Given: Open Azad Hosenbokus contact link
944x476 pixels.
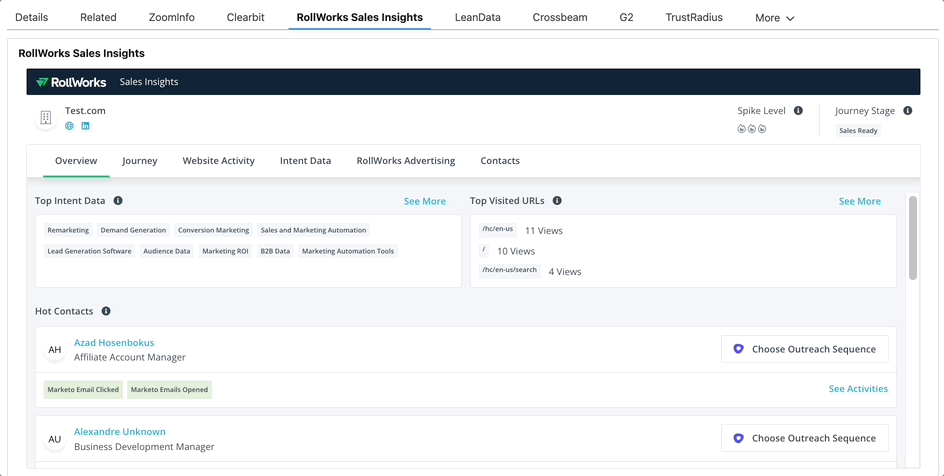Looking at the screenshot, I should pos(114,343).
